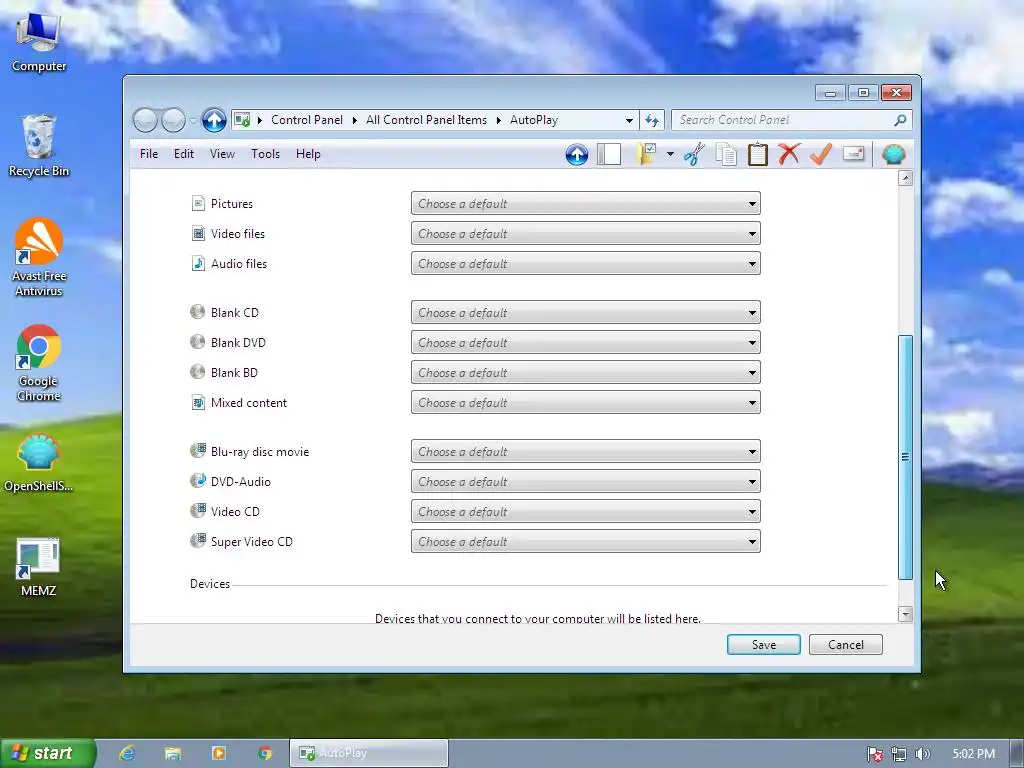Screen dimensions: 1024x768
Task: Select the OpenShellS... desktop icon
Action: [39, 462]
